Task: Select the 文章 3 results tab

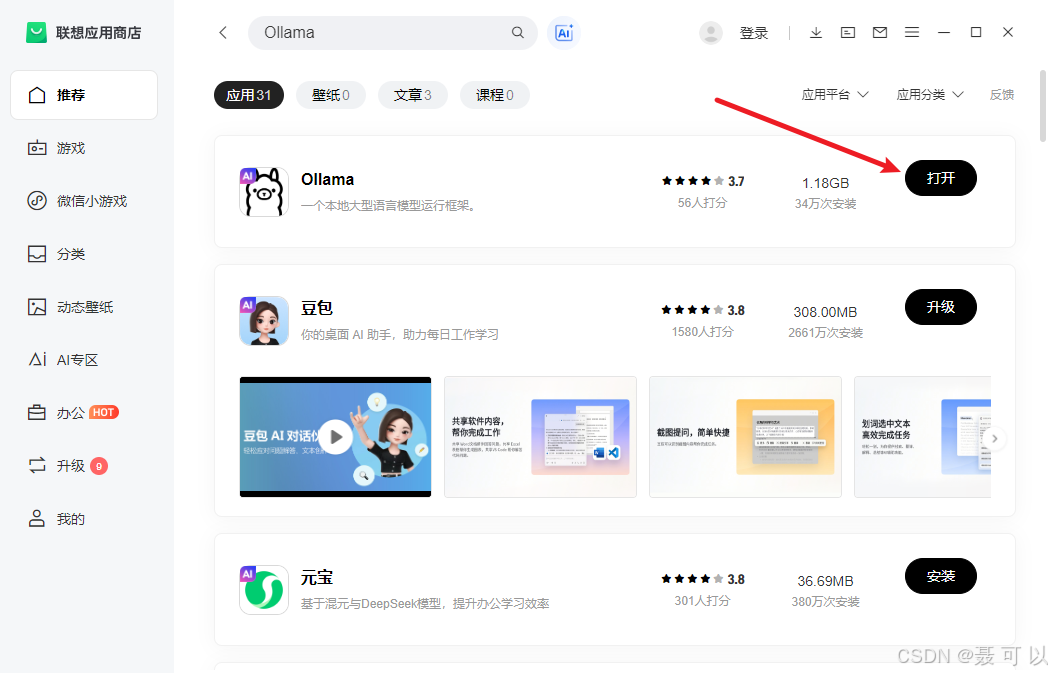Action: [x=413, y=95]
